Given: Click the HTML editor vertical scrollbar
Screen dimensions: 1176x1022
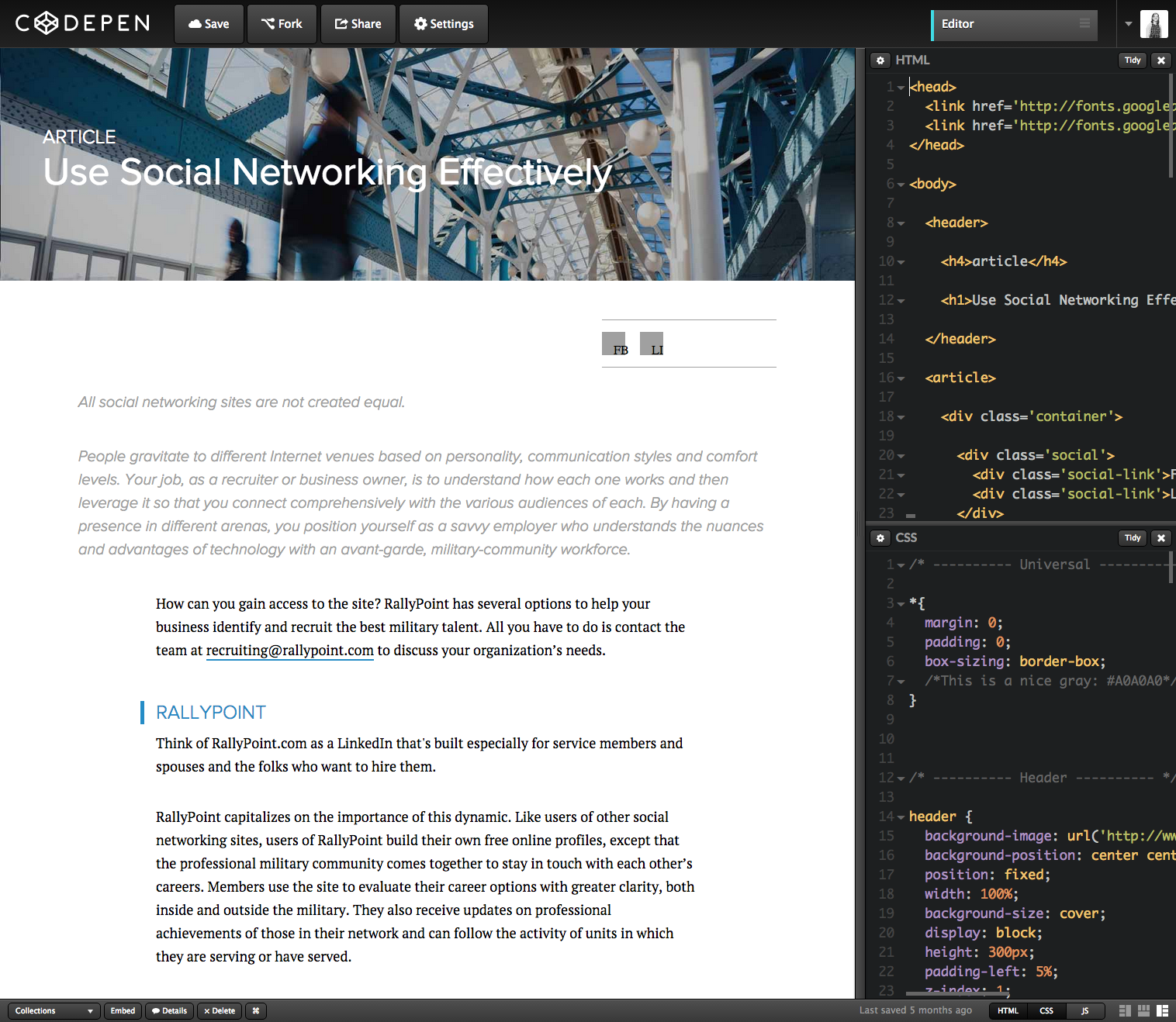Looking at the screenshot, I should 1171,126.
